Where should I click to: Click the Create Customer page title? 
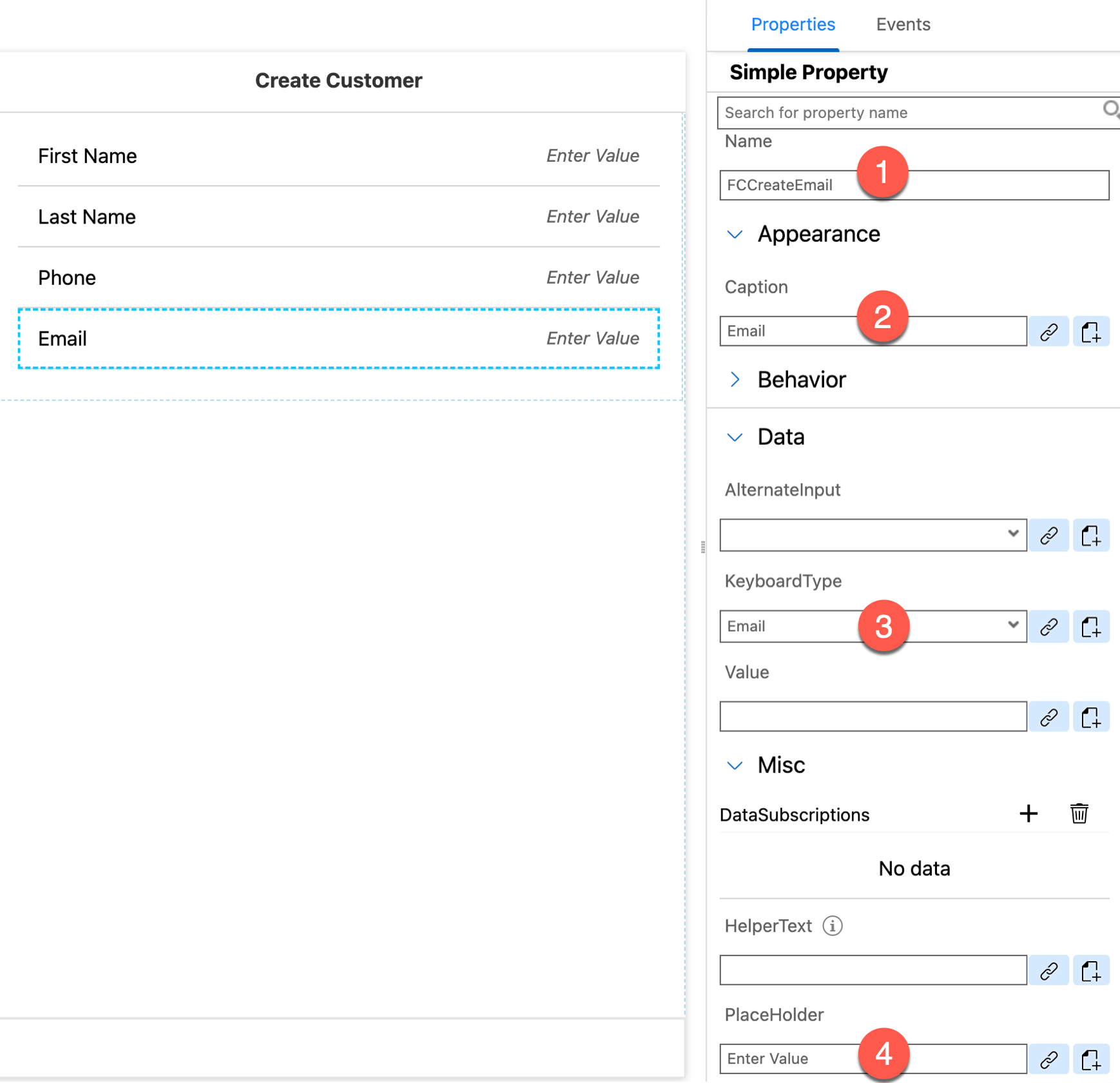coord(339,81)
